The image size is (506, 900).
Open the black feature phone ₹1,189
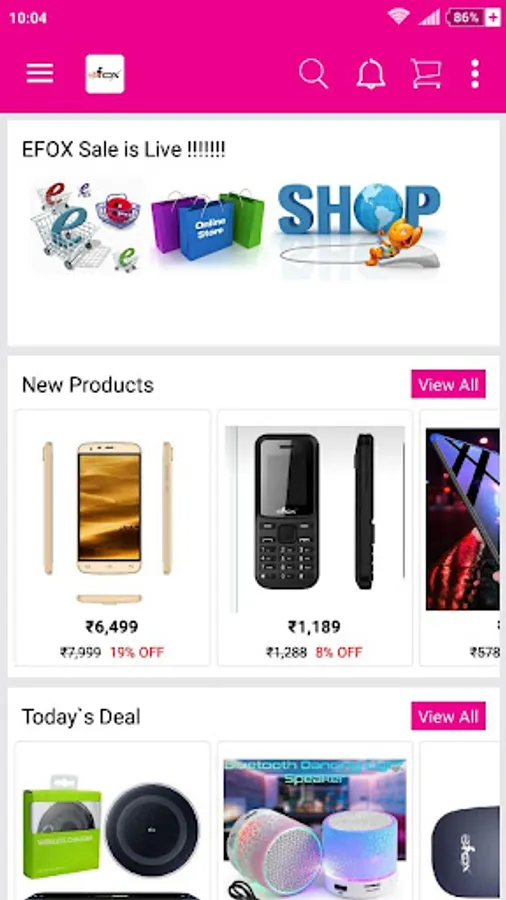[315, 538]
